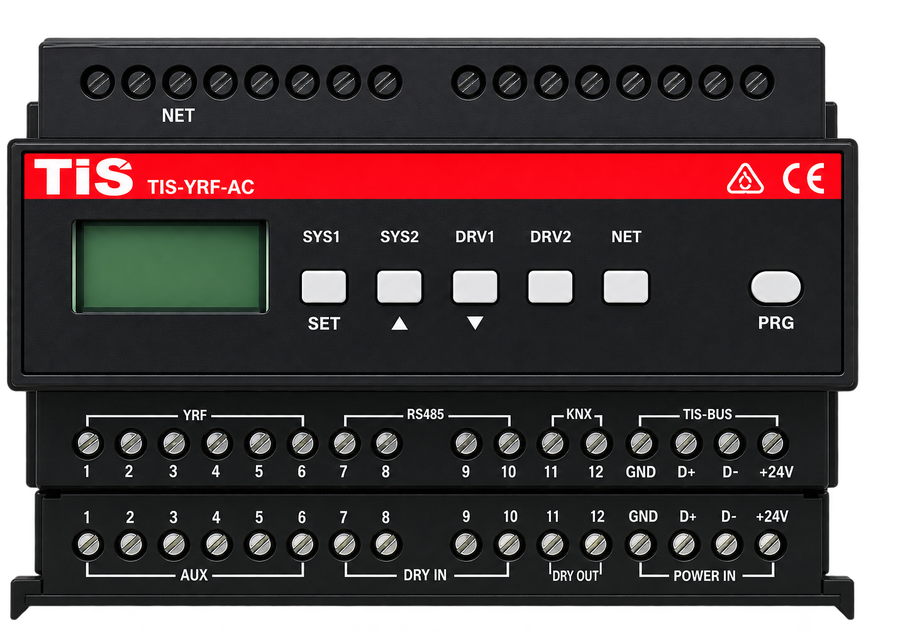This screenshot has height=643, width=900.
Task: Select KNX screw terminal 12
Action: tap(595, 443)
